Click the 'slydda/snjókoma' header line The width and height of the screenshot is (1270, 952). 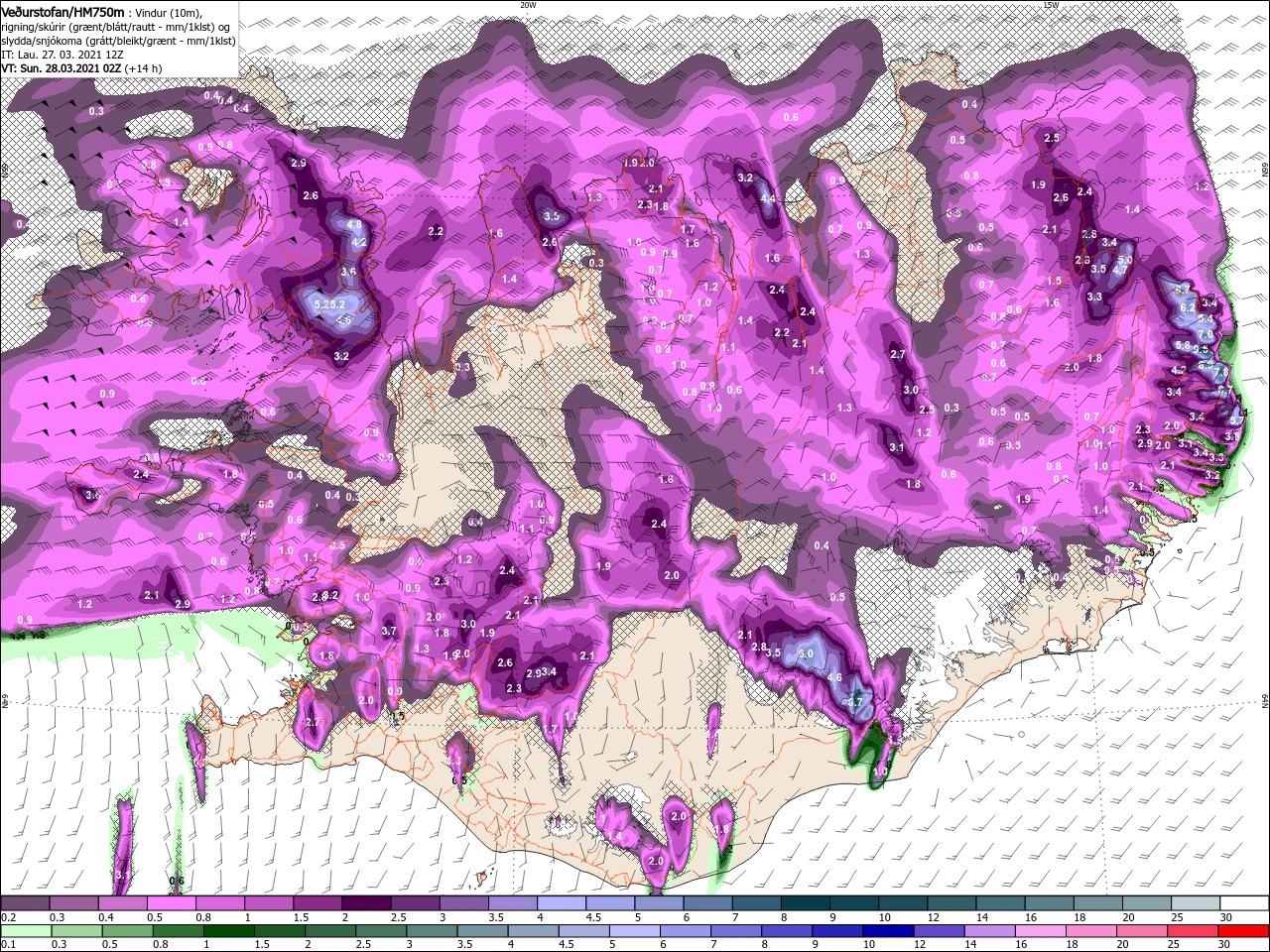[118, 41]
